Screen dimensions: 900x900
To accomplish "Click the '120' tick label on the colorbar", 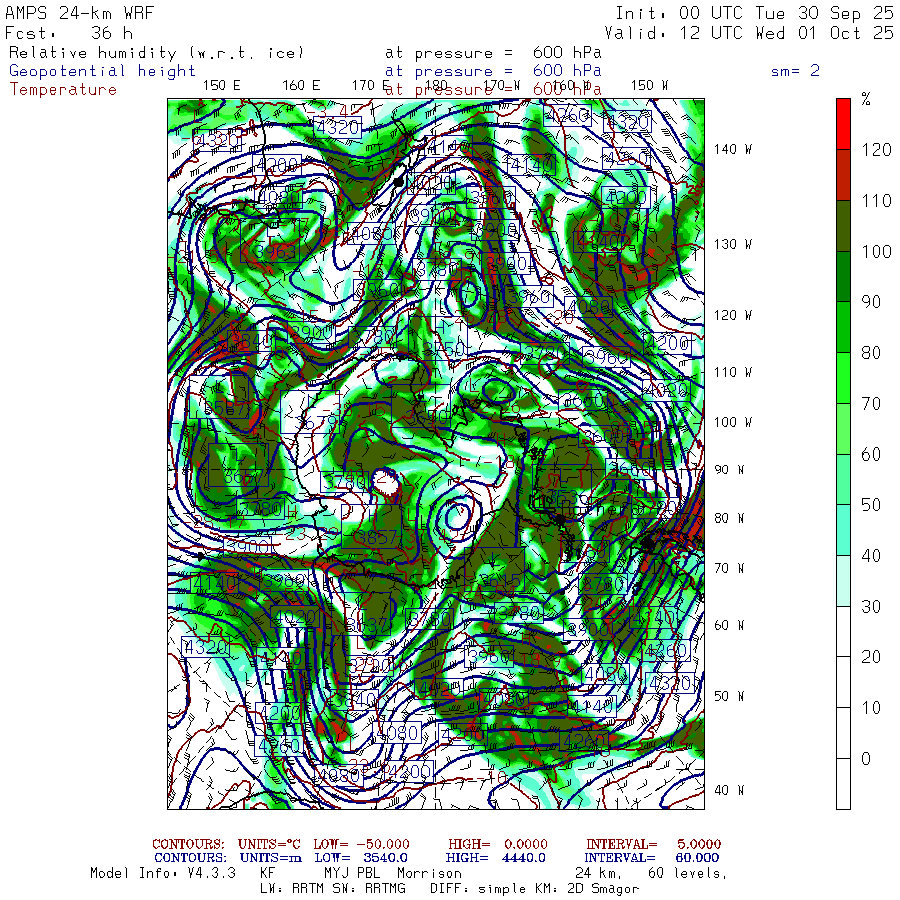I will (877, 150).
